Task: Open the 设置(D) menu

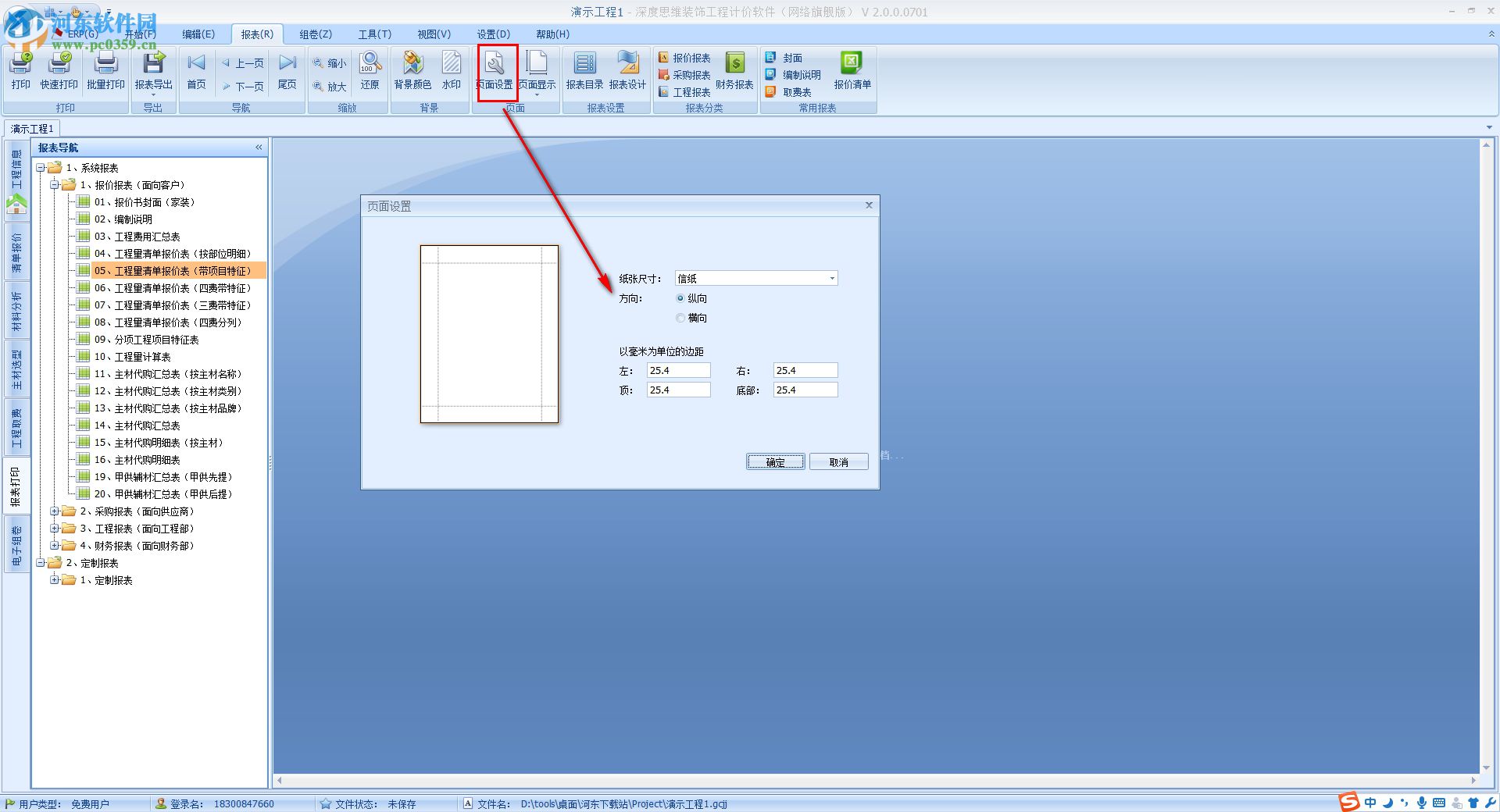Action: pyautogui.click(x=494, y=34)
